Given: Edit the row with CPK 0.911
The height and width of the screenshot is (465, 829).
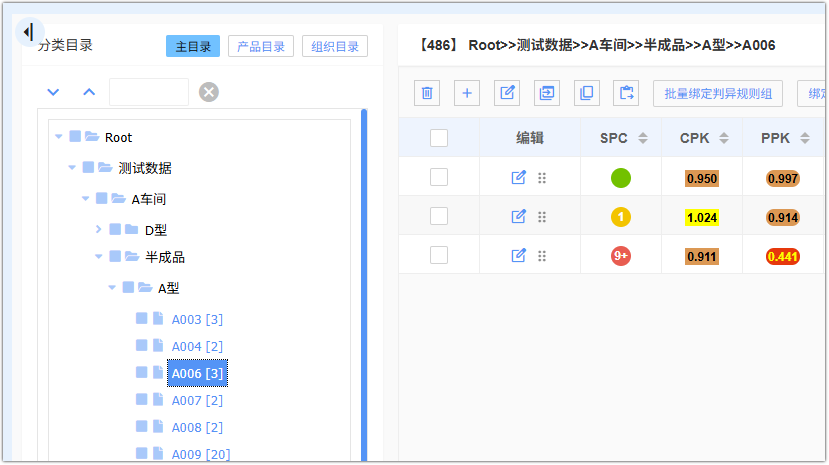Looking at the screenshot, I should (x=519, y=256).
